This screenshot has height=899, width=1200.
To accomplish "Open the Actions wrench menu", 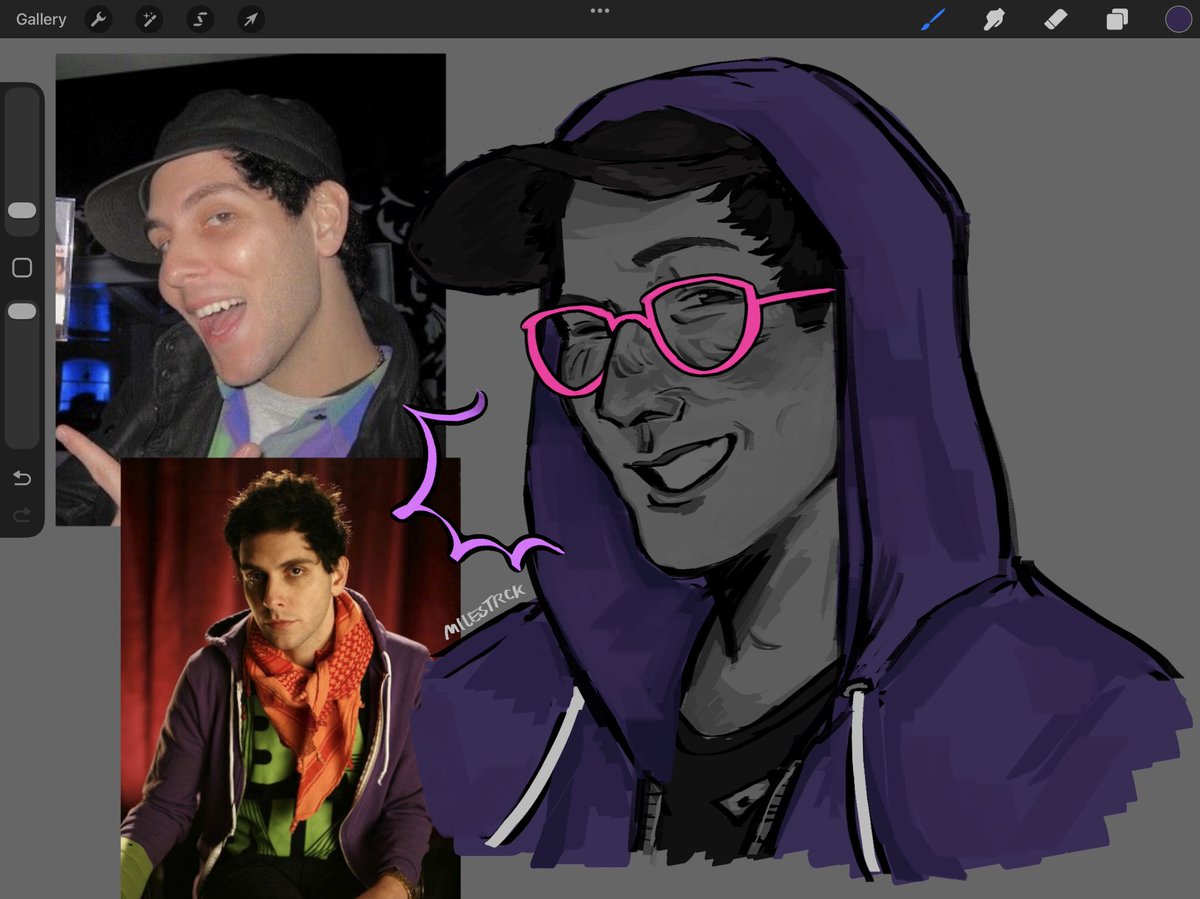I will tap(98, 19).
